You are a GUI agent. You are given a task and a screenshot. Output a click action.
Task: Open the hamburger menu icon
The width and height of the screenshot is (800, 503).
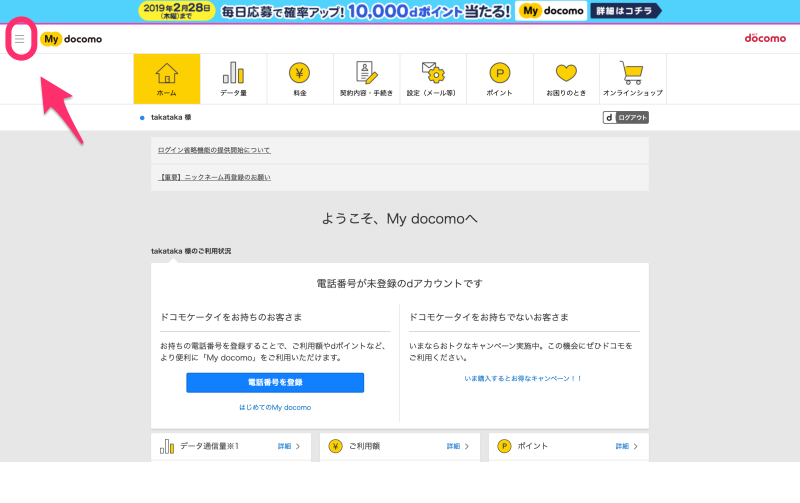pyautogui.click(x=19, y=39)
